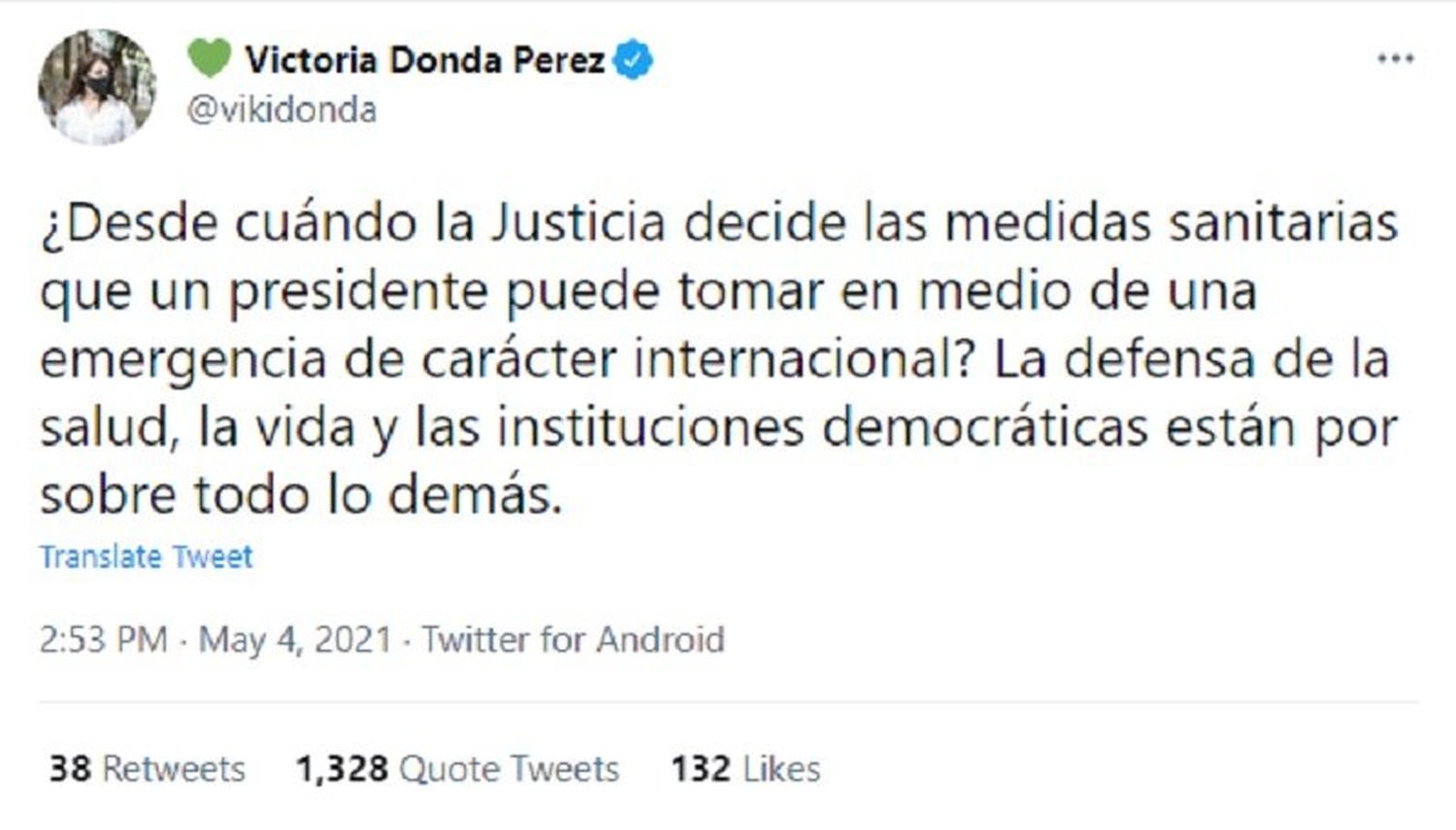The height and width of the screenshot is (830, 1456).
Task: Open Victoria Donda's profile picture
Action: 97,87
